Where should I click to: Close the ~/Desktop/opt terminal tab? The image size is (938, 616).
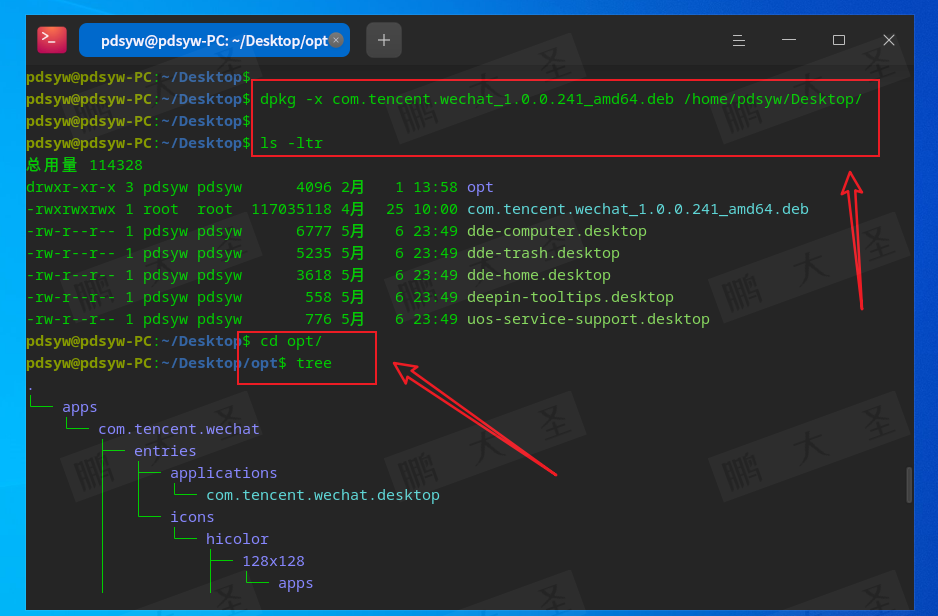tap(336, 40)
